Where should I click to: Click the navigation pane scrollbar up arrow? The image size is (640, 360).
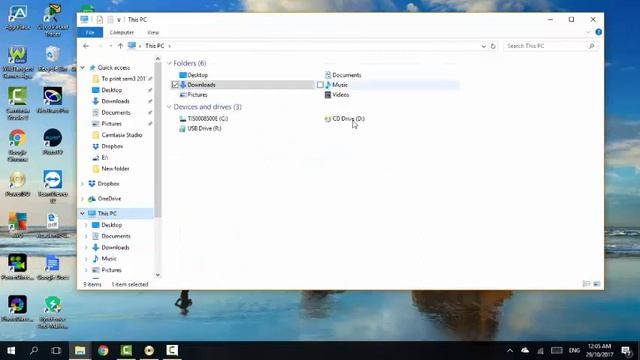pos(158,59)
